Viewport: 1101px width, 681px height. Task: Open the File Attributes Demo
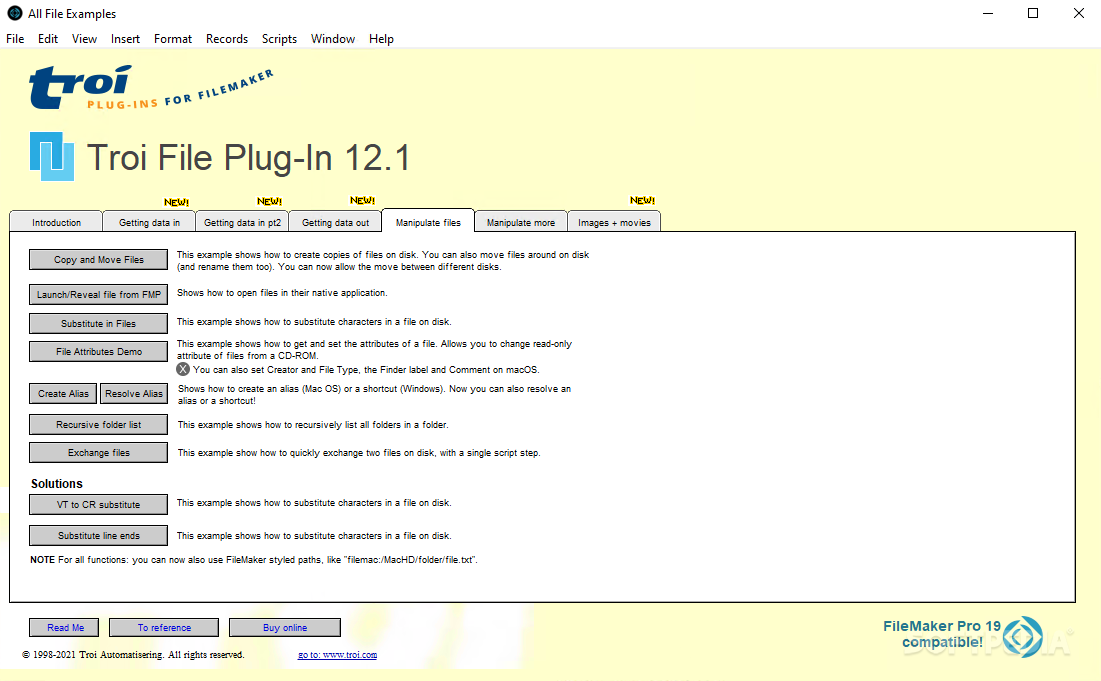pos(98,352)
